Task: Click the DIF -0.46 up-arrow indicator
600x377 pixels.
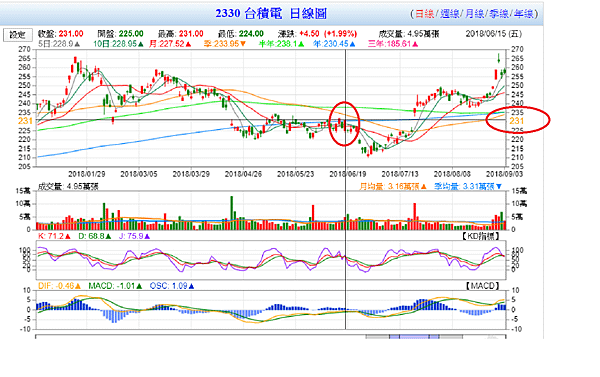Action: [x=78, y=286]
